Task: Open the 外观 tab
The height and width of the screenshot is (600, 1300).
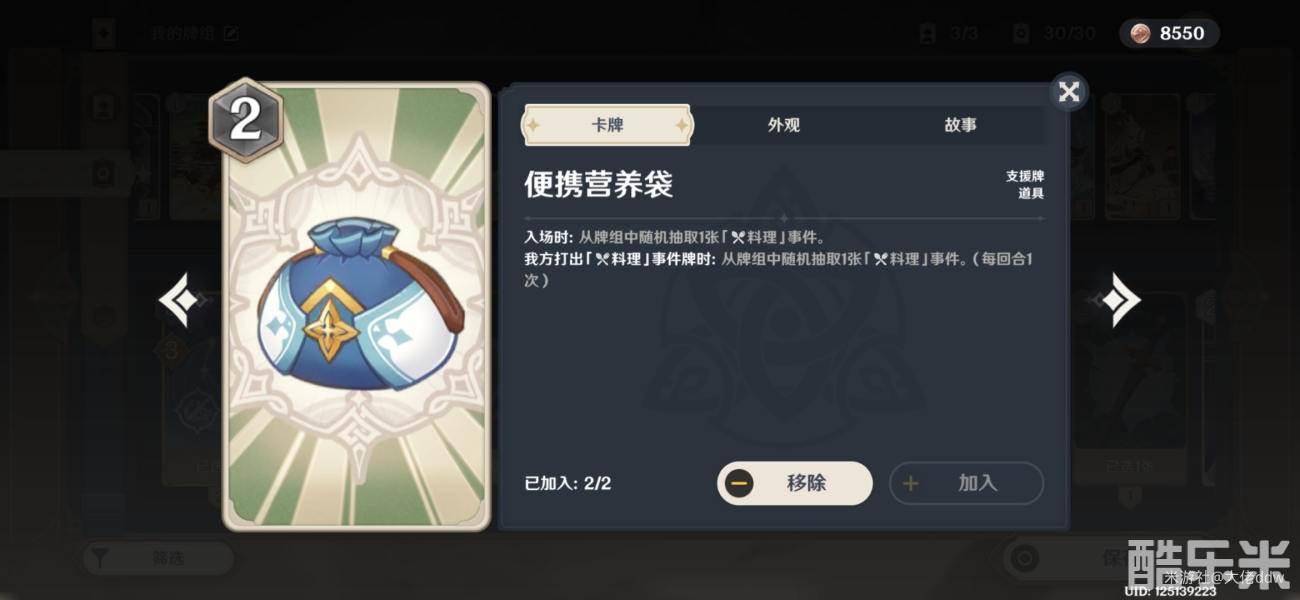Action: pos(783,125)
